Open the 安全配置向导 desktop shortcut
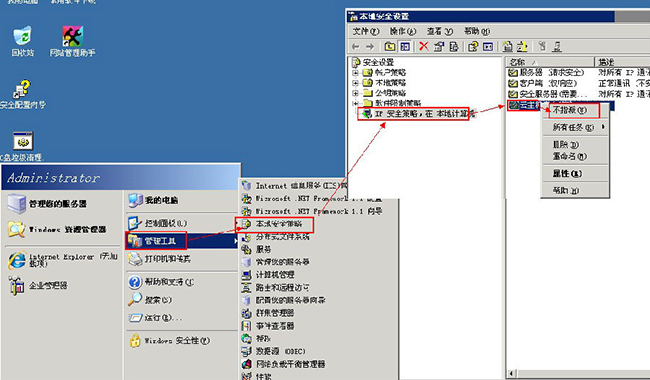This screenshot has height=380, width=650. [x=22, y=94]
